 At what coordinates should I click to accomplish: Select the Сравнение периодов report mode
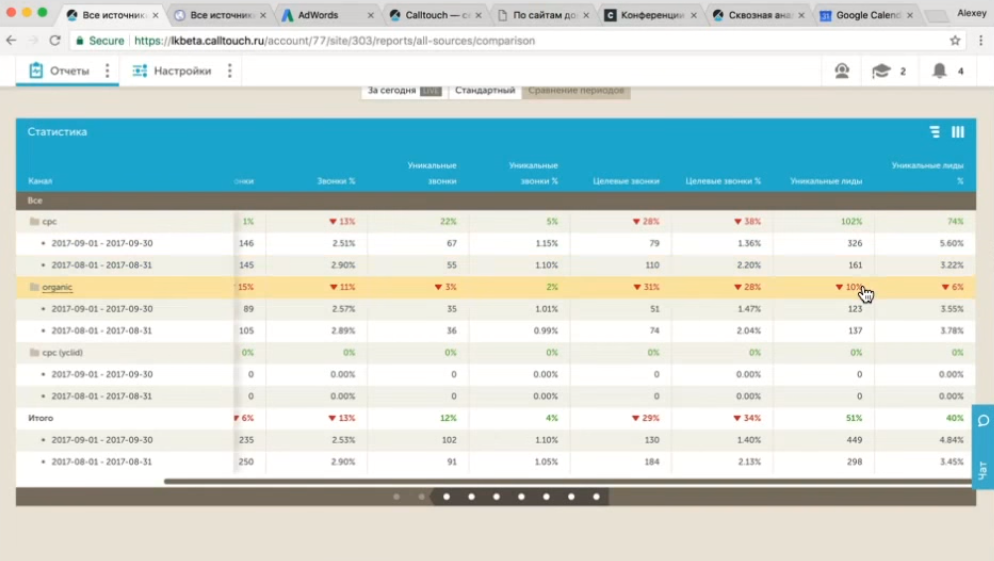click(576, 91)
